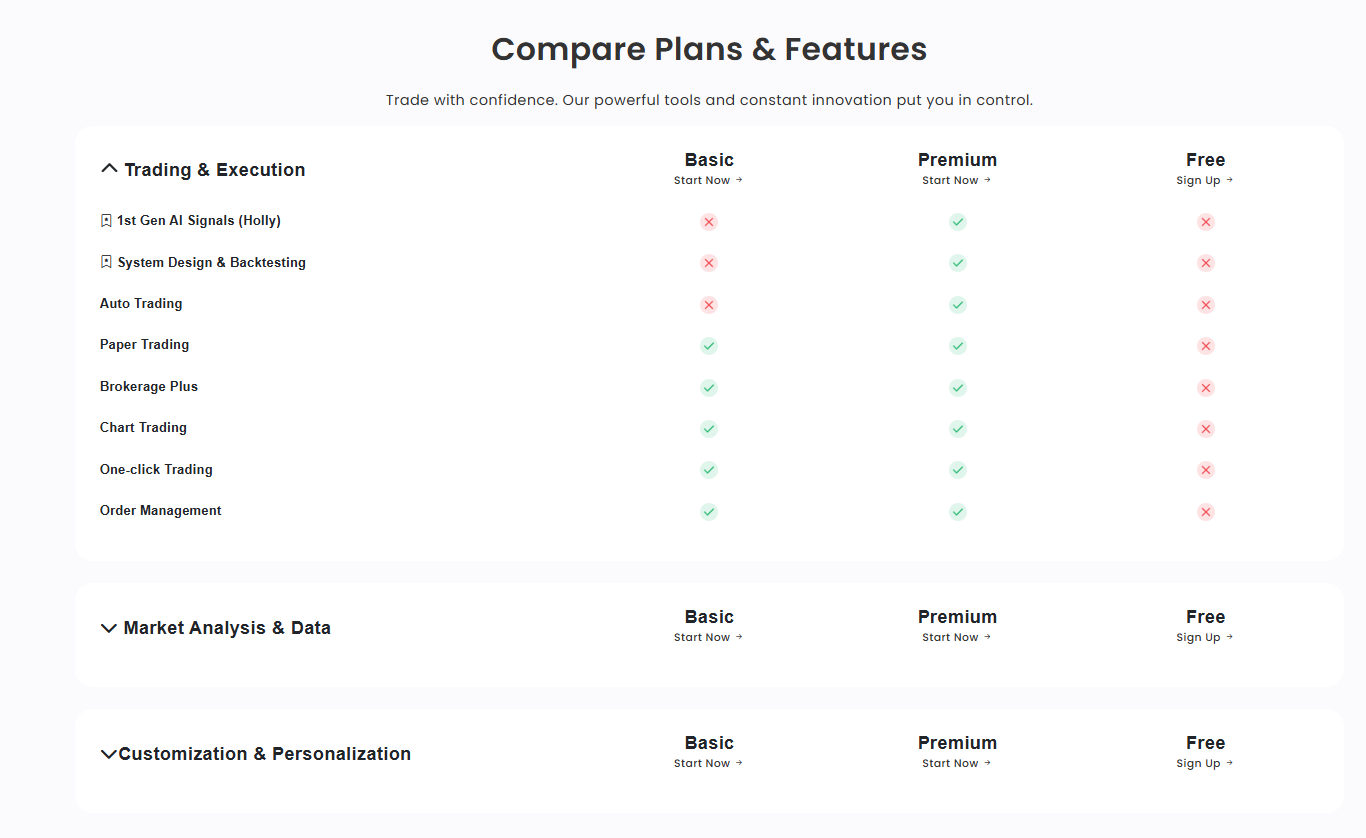
Task: Click green check for Paper Trading under Basic
Action: tap(709, 346)
